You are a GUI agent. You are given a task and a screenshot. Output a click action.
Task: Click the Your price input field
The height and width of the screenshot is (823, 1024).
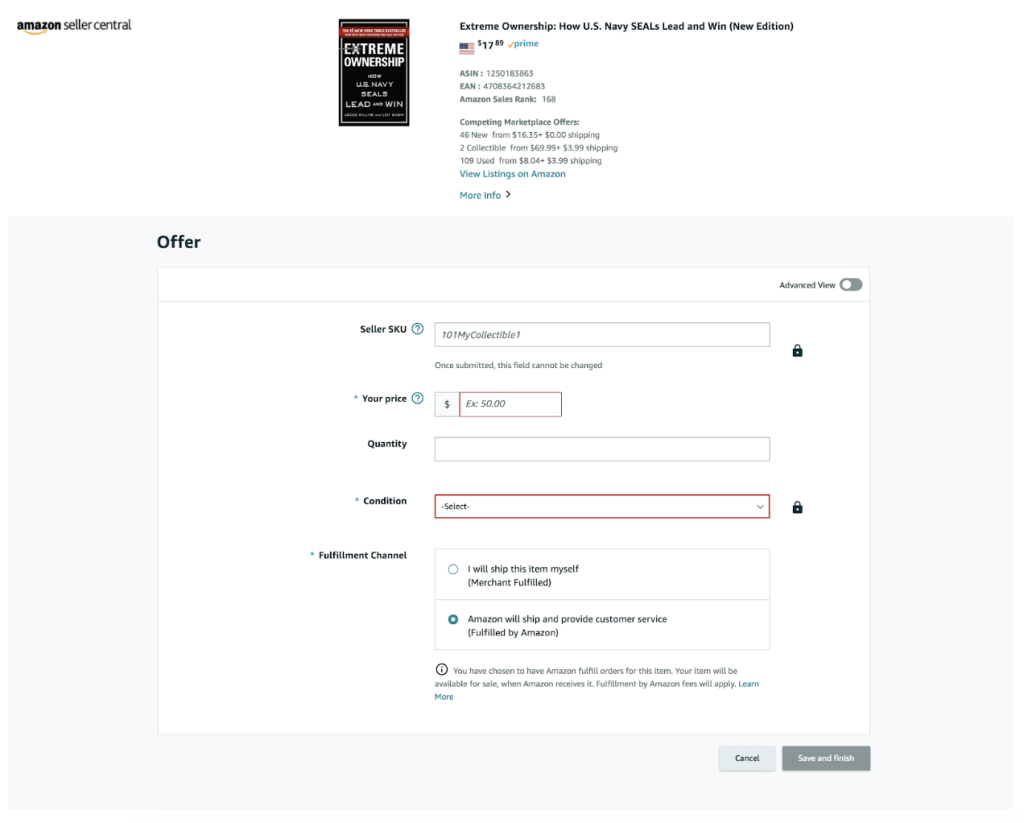click(x=510, y=403)
